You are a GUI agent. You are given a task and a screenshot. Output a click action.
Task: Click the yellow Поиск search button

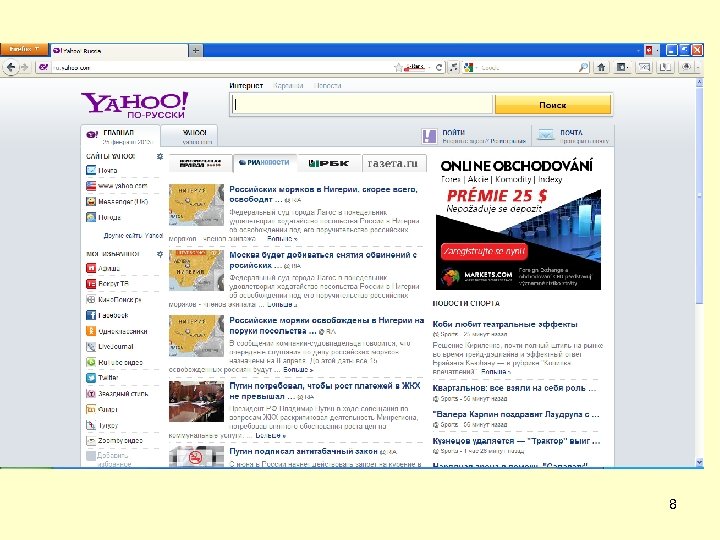click(553, 105)
